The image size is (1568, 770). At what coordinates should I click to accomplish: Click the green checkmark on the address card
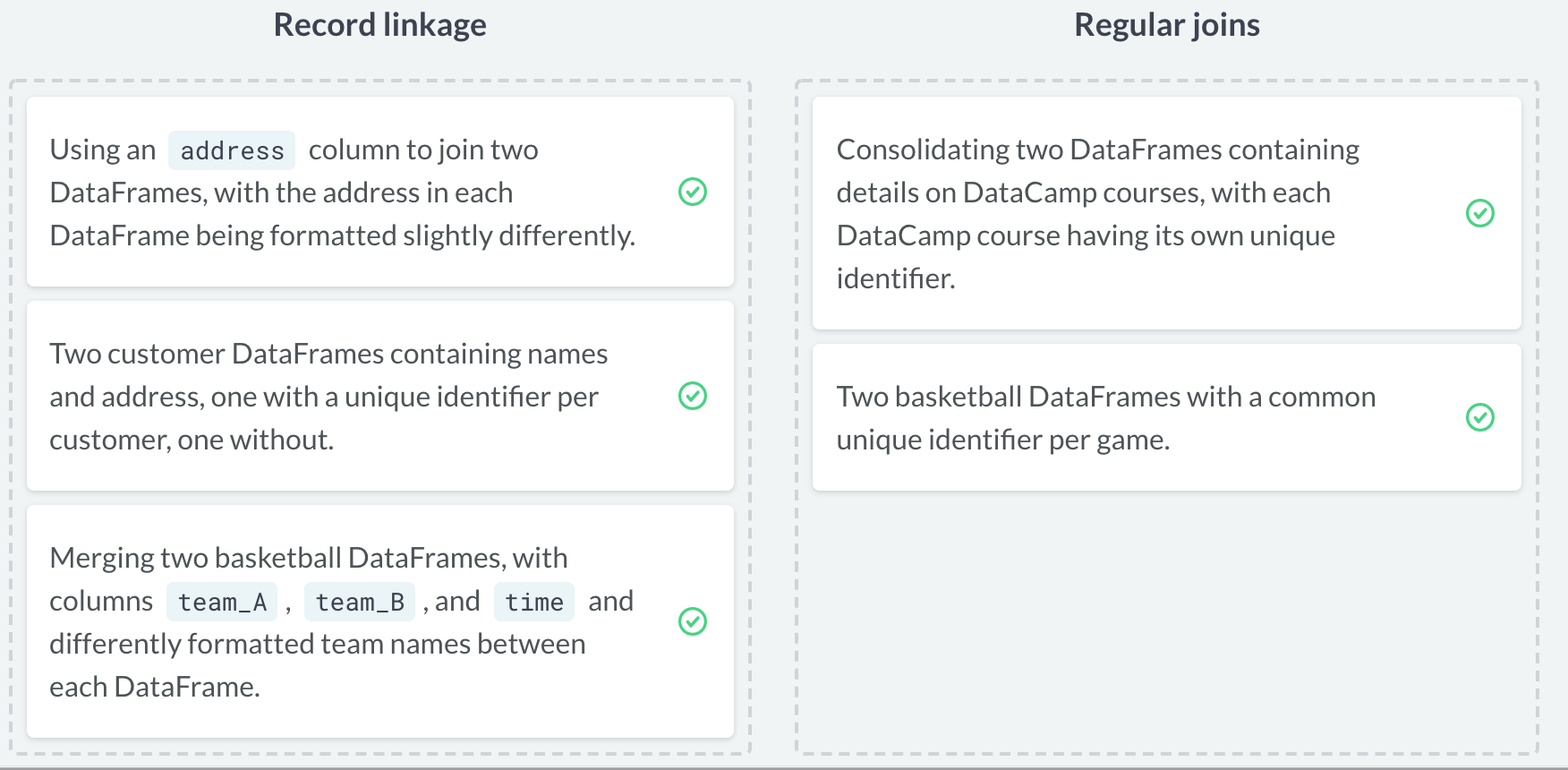[693, 192]
